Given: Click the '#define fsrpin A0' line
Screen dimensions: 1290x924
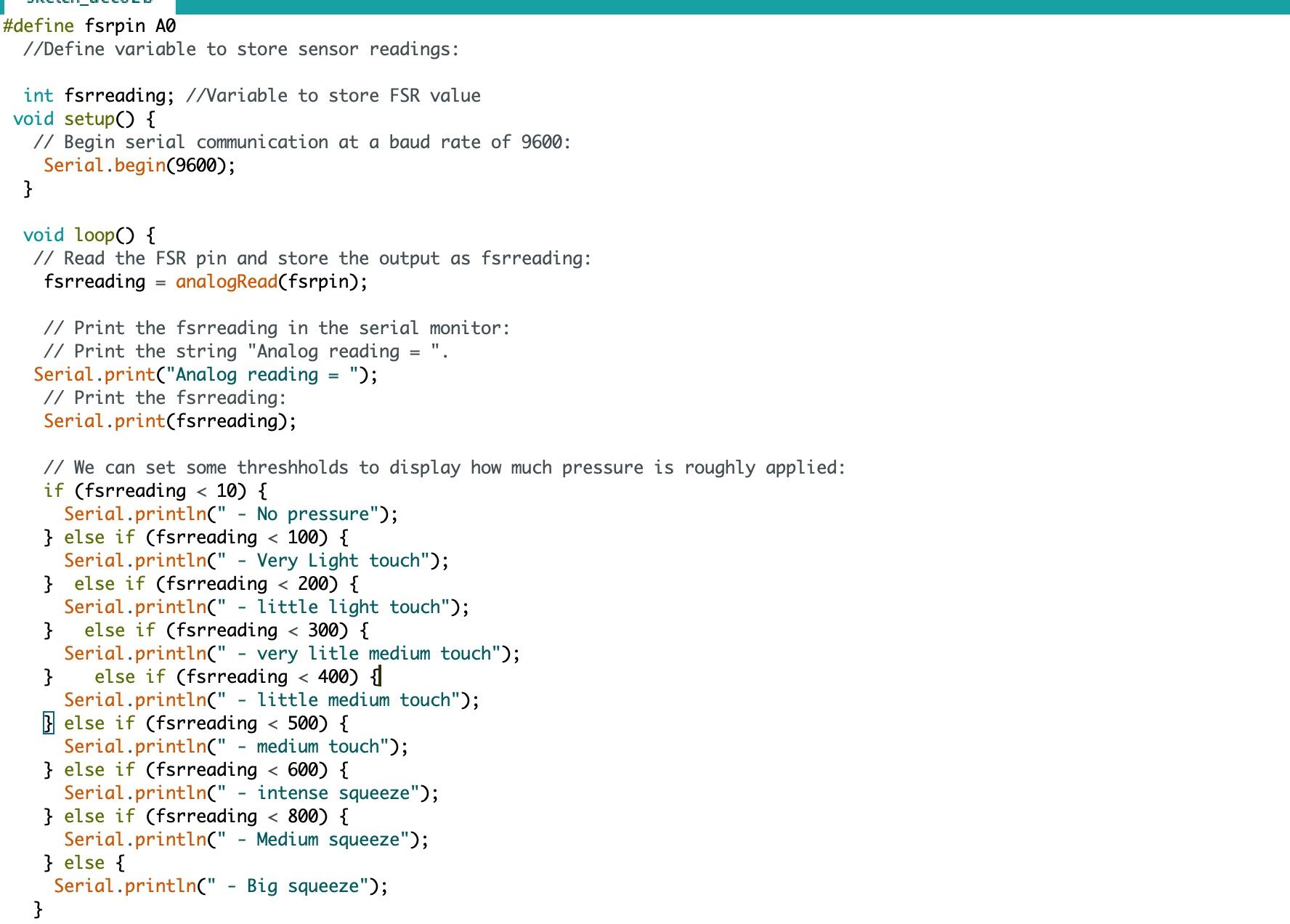Looking at the screenshot, I should [89, 26].
